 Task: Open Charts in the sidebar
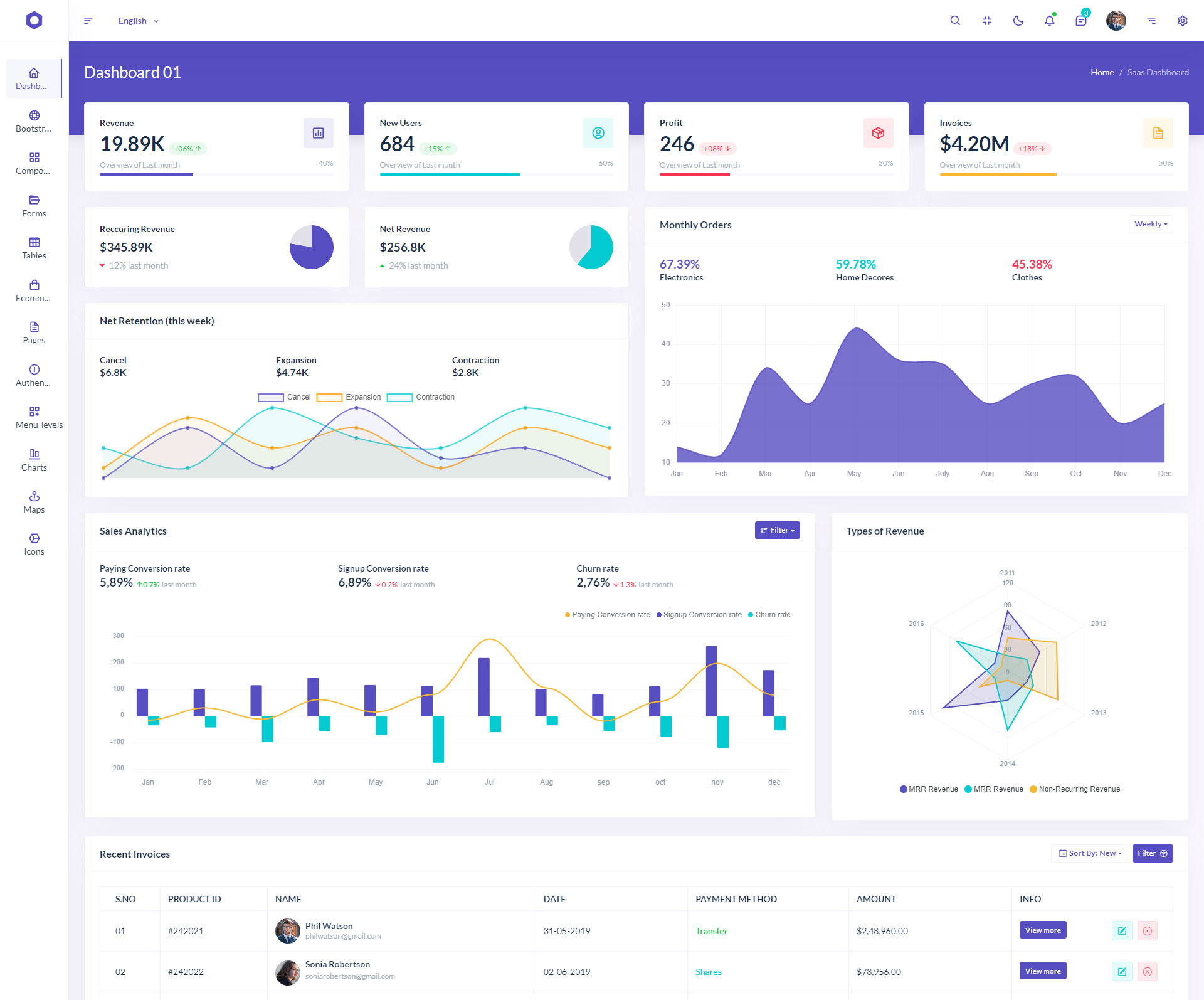click(34, 460)
